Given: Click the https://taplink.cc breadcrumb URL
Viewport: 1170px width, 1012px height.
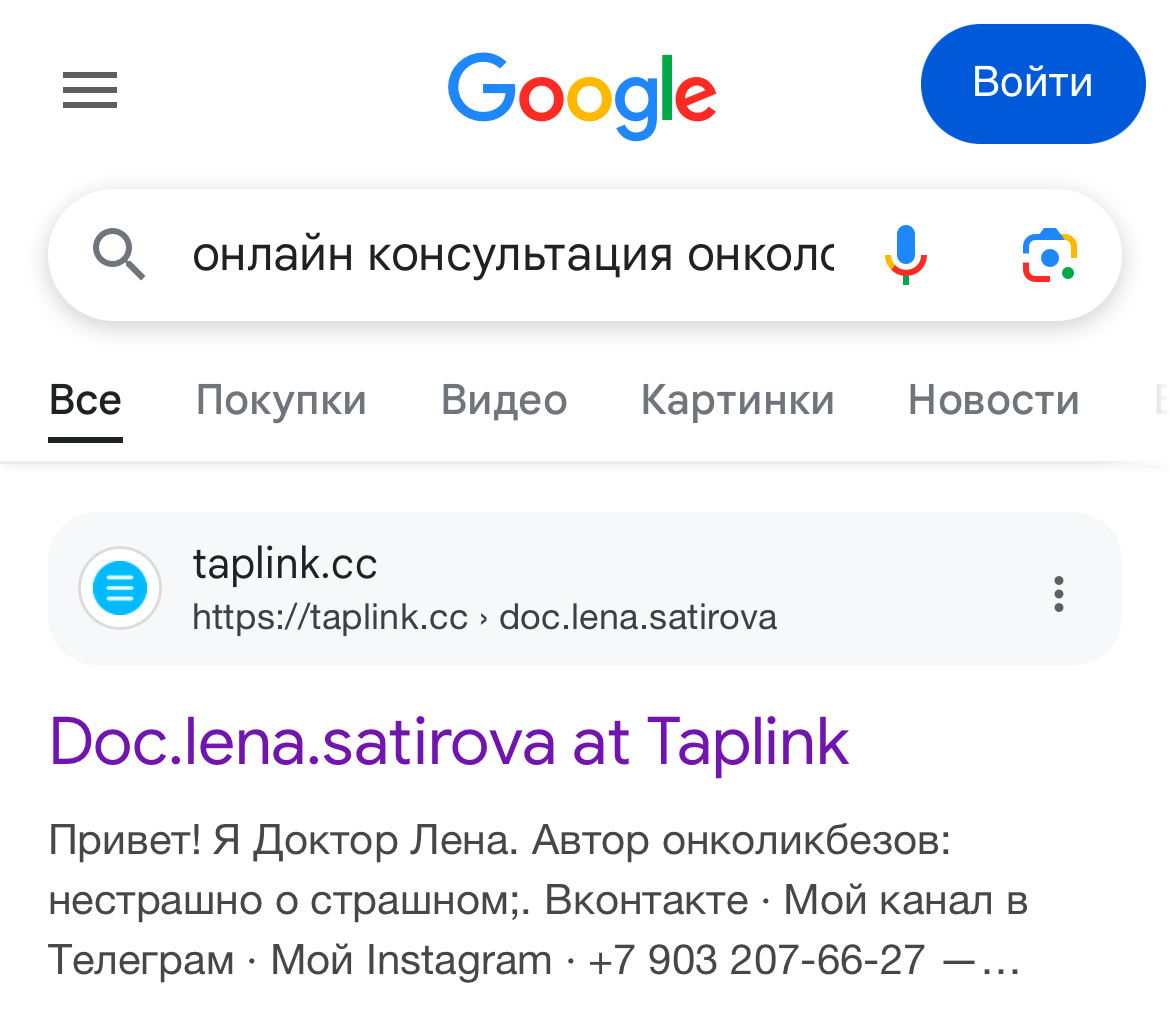Looking at the screenshot, I should point(483,617).
